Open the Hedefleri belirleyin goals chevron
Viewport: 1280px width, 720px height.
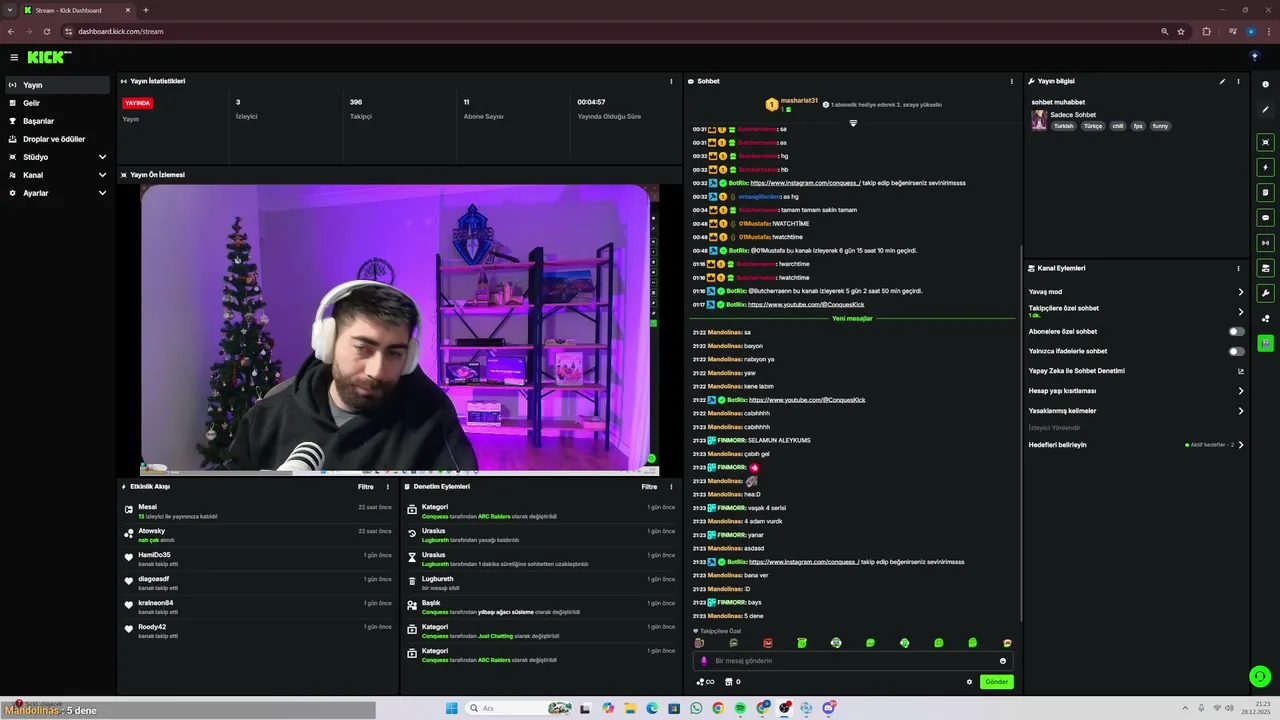[x=1241, y=445]
